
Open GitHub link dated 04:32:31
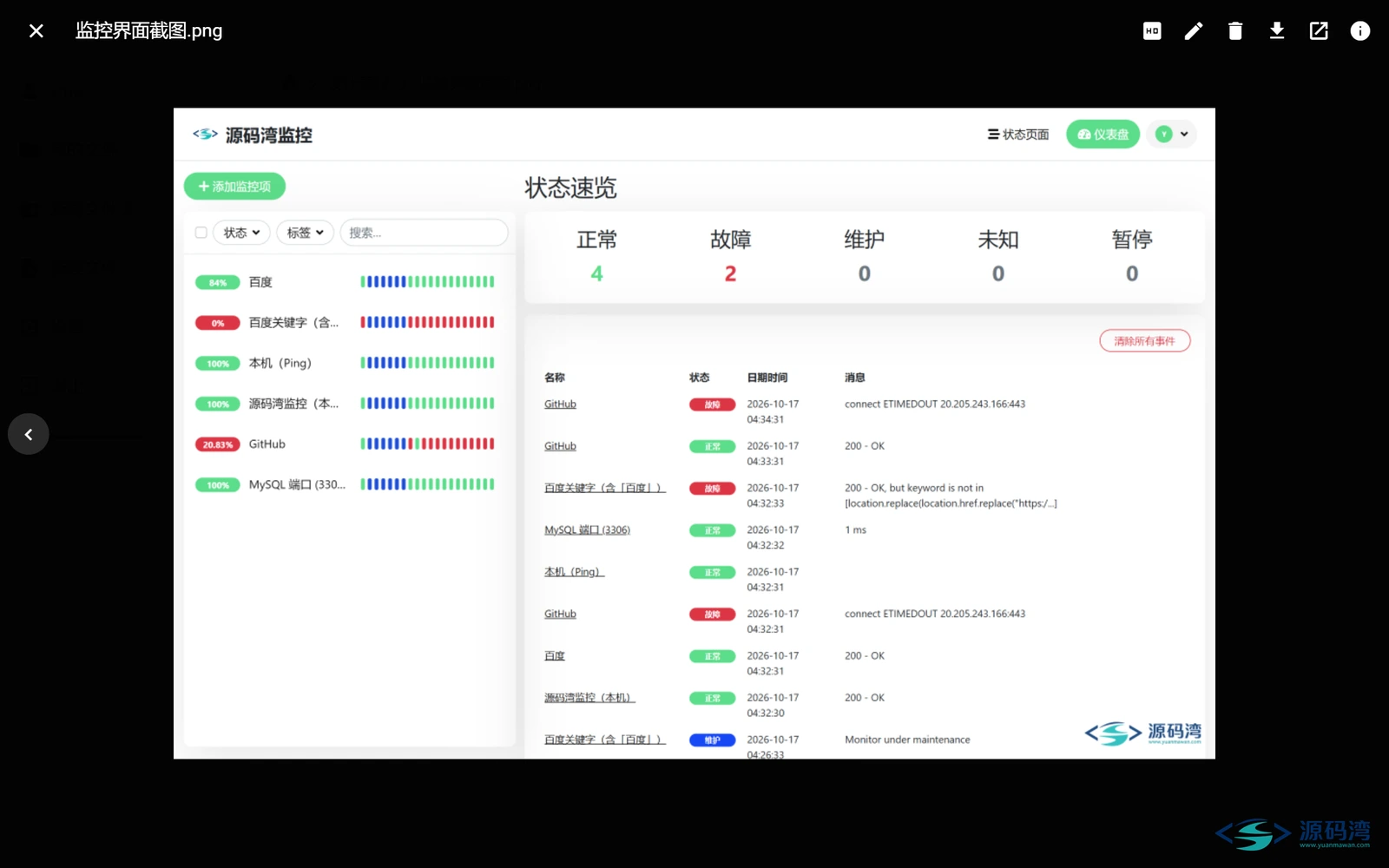[560, 614]
